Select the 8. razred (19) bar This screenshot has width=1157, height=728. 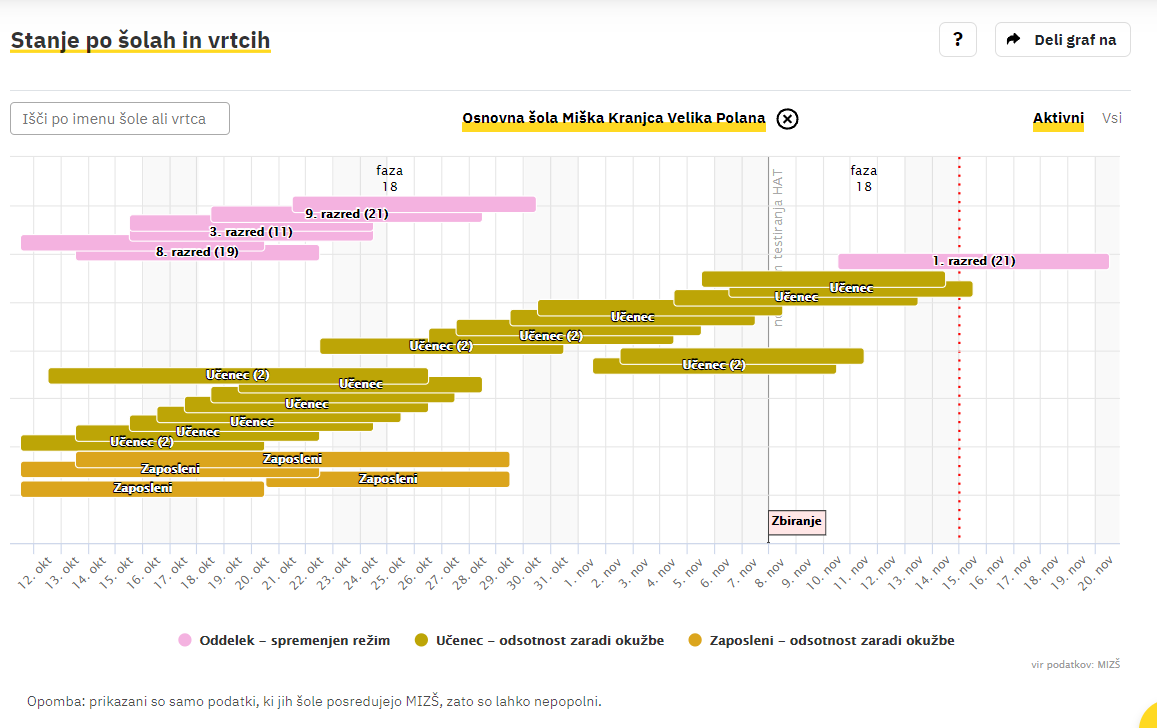click(197, 253)
